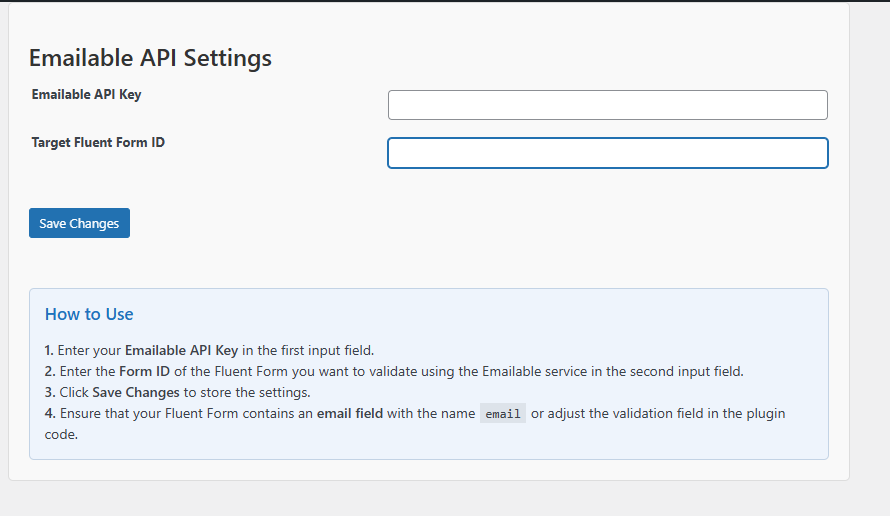The width and height of the screenshot is (890, 516).
Task: Click the step number '2.' in instructions
Action: click(x=50, y=371)
